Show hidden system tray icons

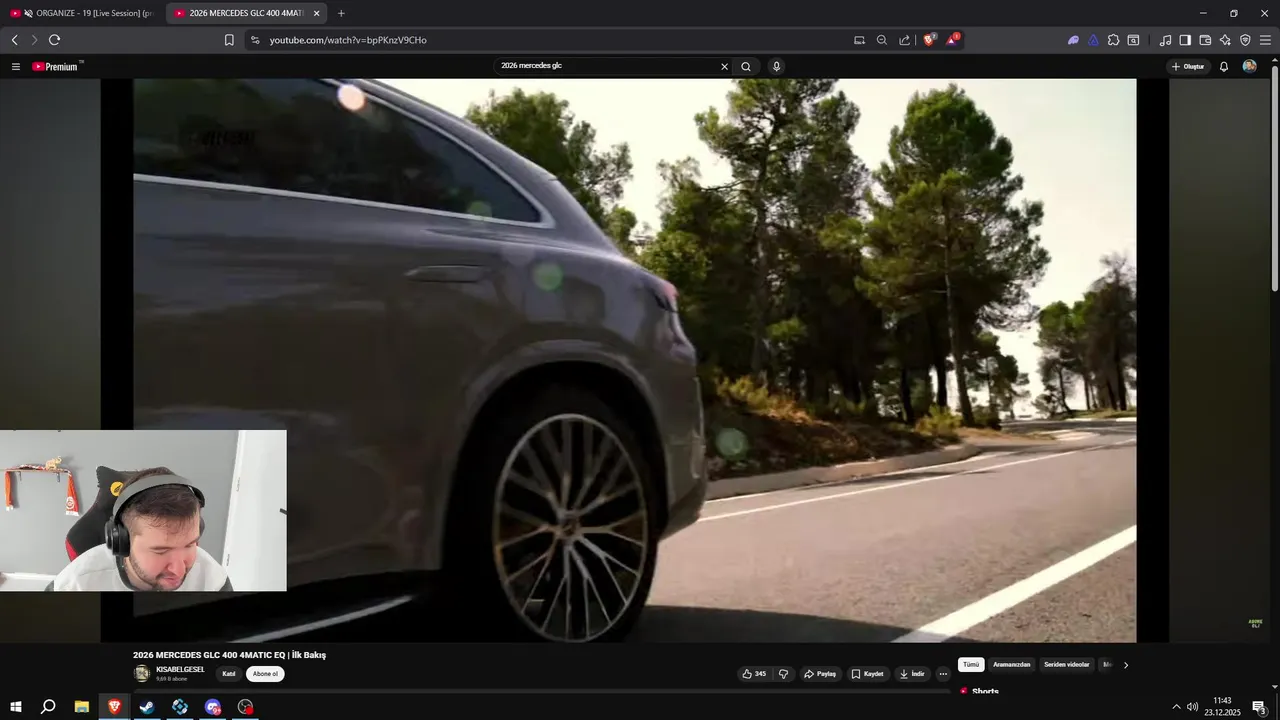point(1176,707)
